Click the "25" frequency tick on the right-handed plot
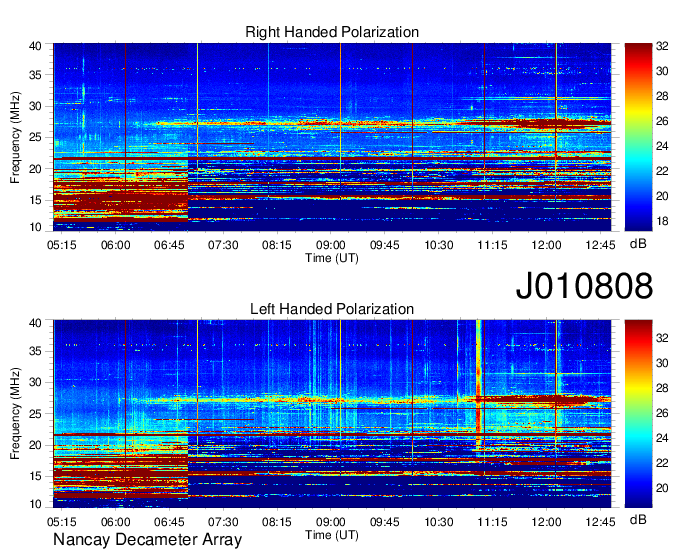This screenshot has height=552, width=680. (36, 138)
